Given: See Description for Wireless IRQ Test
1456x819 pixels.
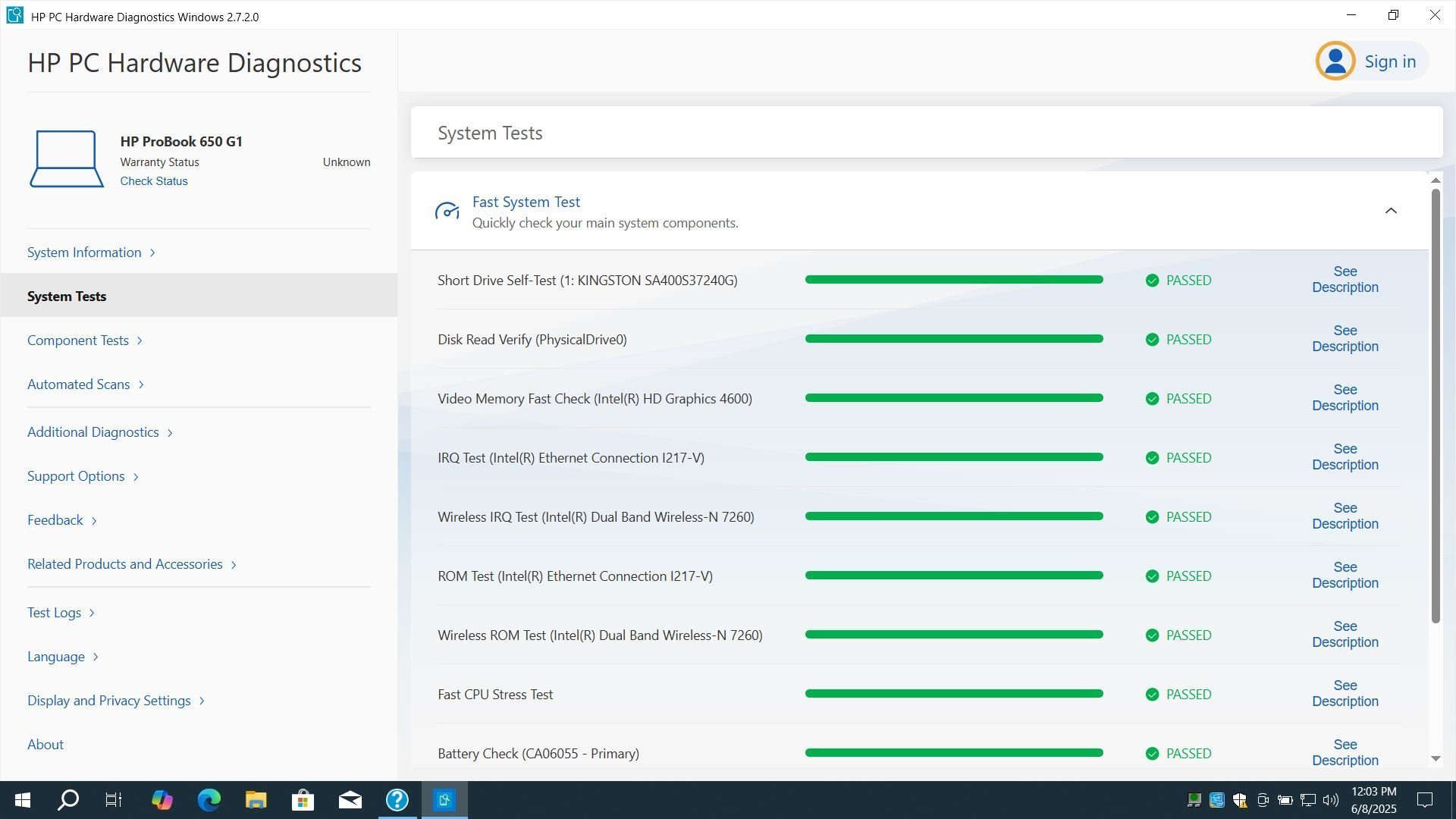Looking at the screenshot, I should tap(1345, 516).
